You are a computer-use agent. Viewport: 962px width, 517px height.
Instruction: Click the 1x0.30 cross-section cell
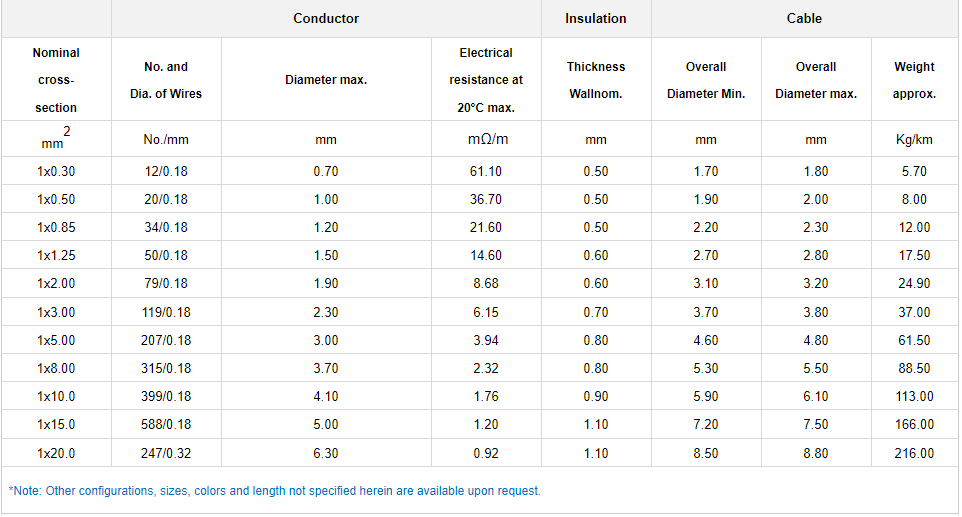pos(56,171)
